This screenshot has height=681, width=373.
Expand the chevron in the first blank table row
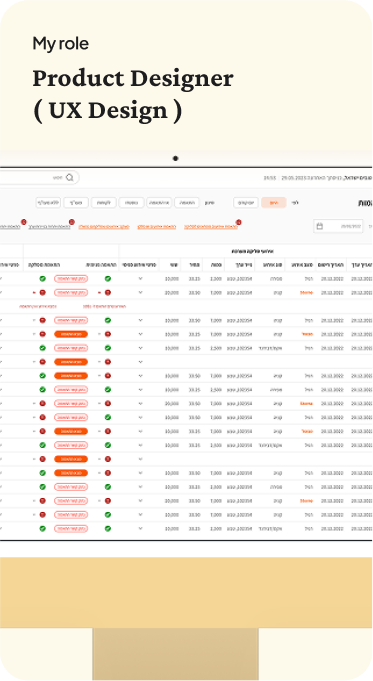tap(140, 362)
